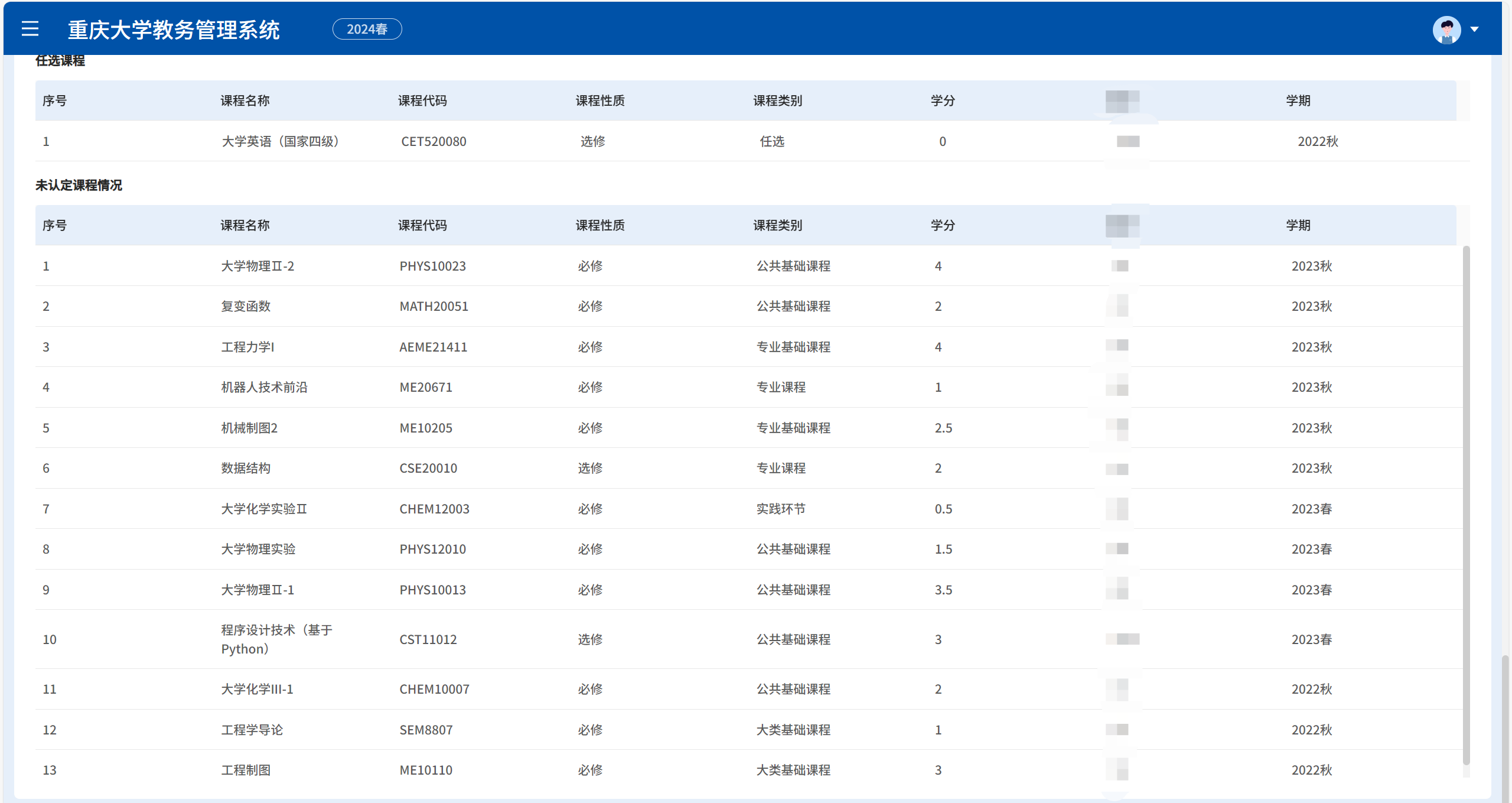Click 课程代码 header in 未认定课程 table
This screenshot has width=1512, height=803.
(x=422, y=225)
